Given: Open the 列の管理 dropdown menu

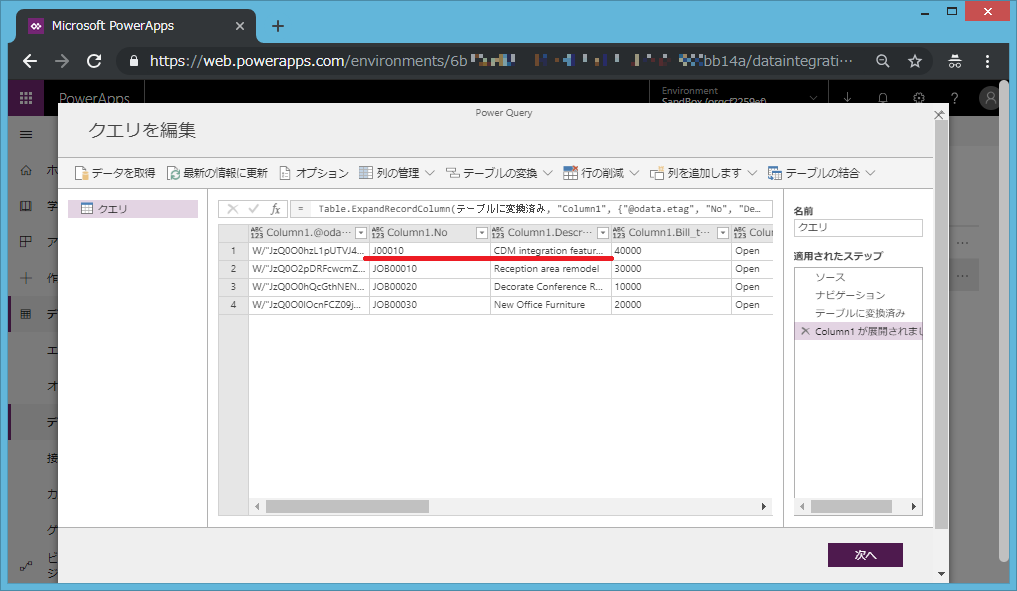Looking at the screenshot, I should pos(397,173).
